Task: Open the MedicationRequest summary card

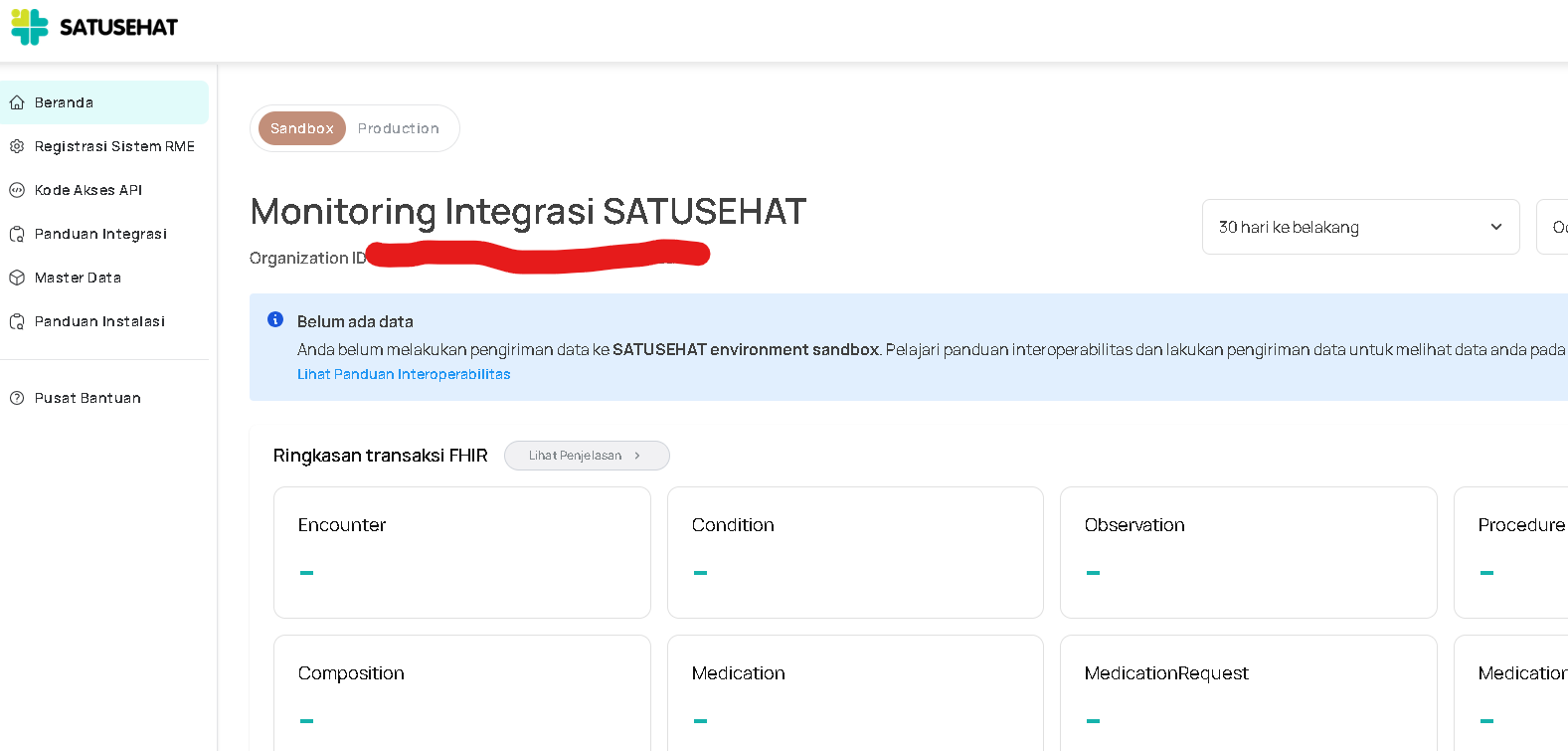Action: coord(1249,693)
